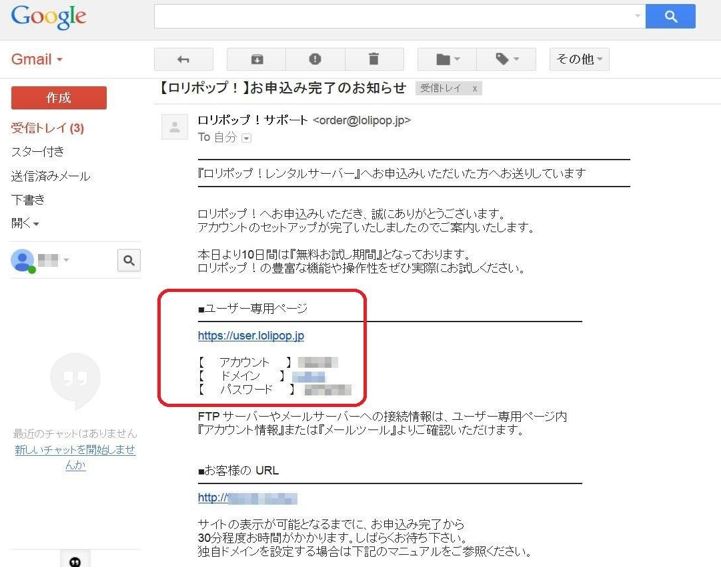This screenshot has height=576, width=721.
Task: Open 下書き drafts folder
Action: [x=28, y=200]
